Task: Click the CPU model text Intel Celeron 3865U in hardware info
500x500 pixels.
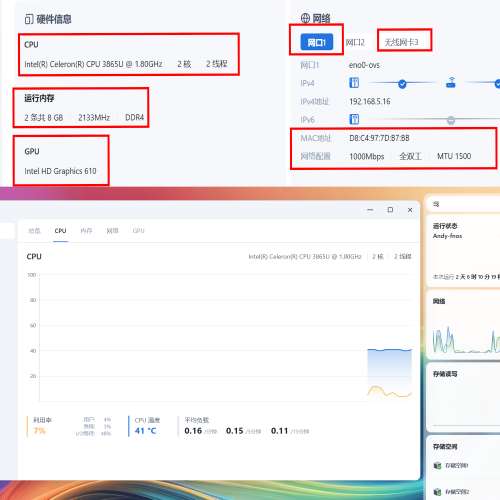Action: 93,64
